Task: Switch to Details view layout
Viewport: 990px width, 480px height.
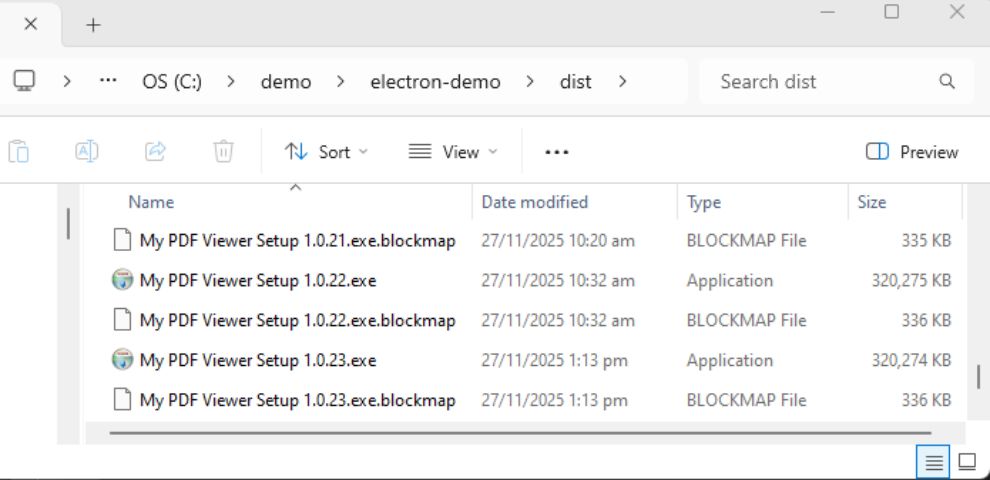Action: pos(933,462)
